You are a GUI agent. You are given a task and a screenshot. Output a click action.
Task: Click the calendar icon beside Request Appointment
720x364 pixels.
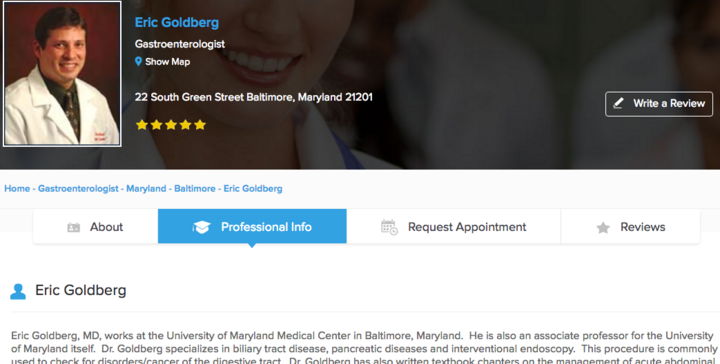click(389, 227)
